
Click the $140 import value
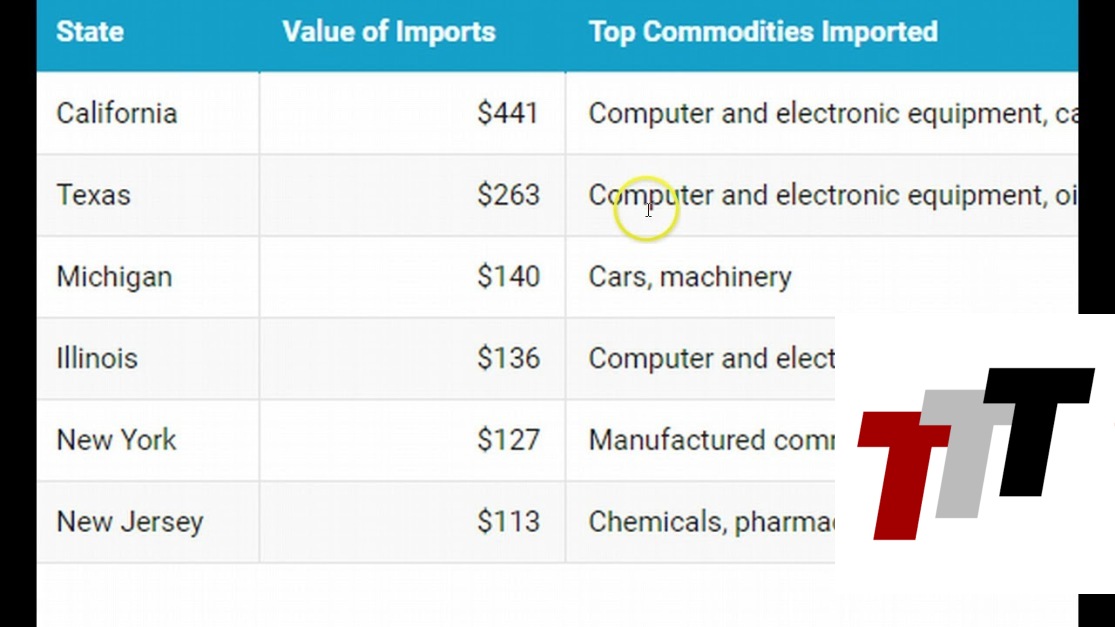coord(508,277)
